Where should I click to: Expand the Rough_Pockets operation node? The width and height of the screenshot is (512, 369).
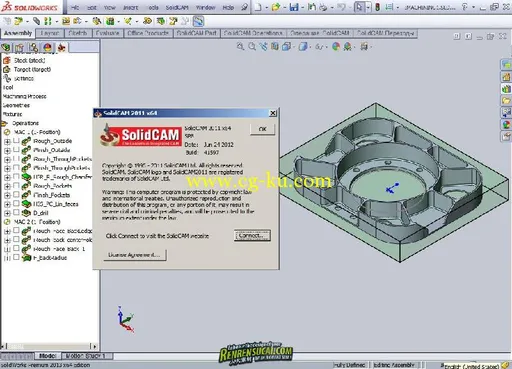(7, 186)
